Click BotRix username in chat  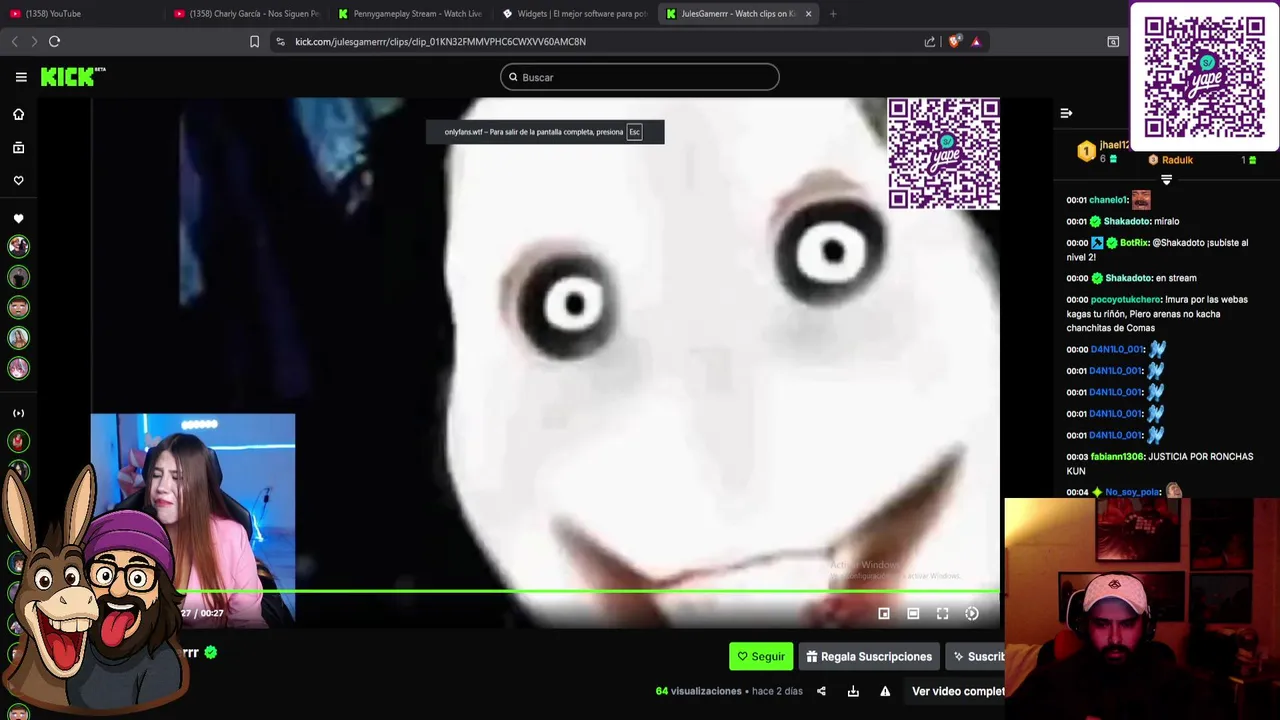coord(1134,243)
